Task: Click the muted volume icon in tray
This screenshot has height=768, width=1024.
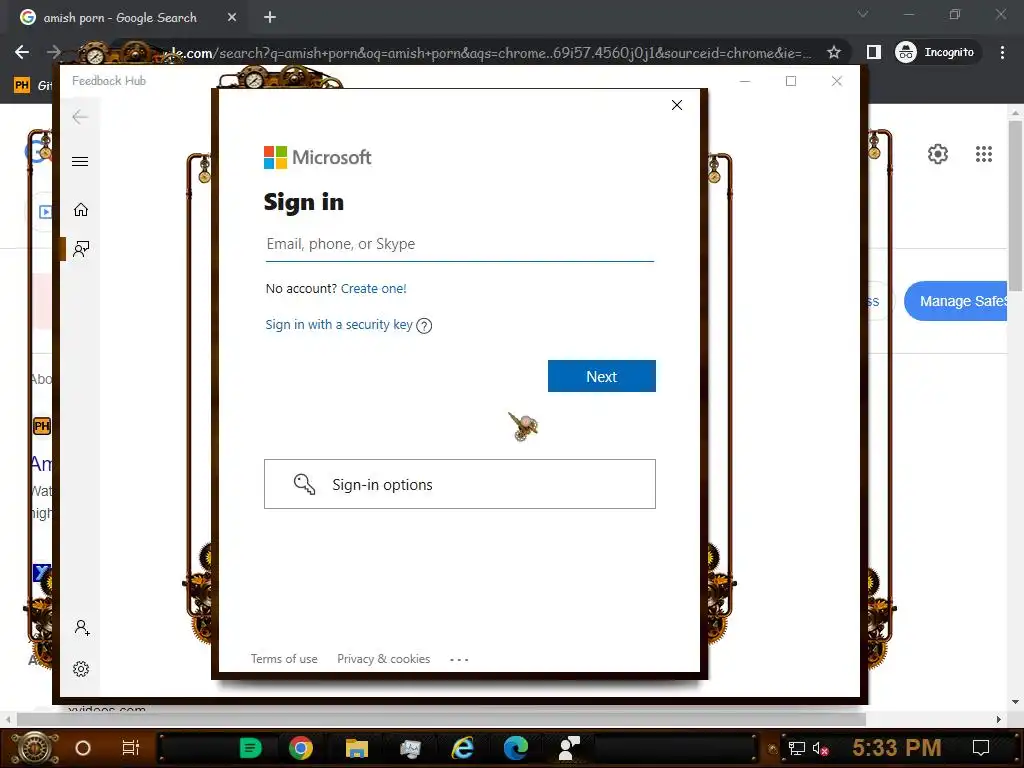Action: coord(820,748)
